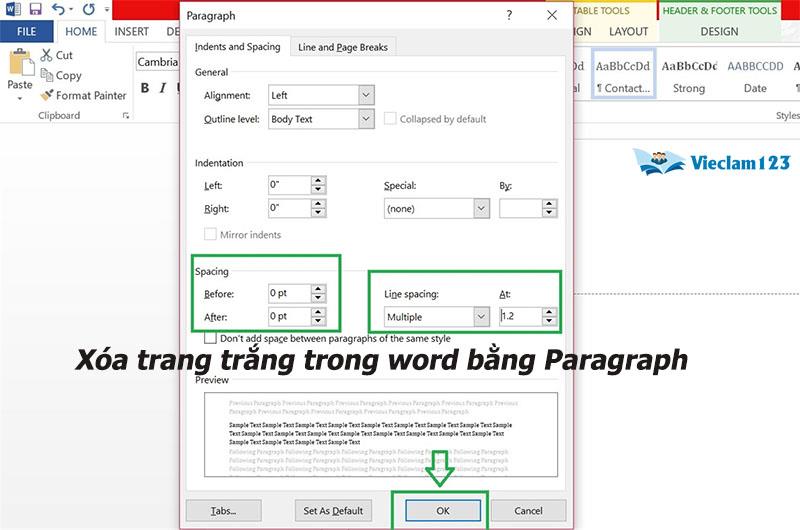The image size is (800, 530).
Task: Apply the Strong style
Action: point(689,74)
